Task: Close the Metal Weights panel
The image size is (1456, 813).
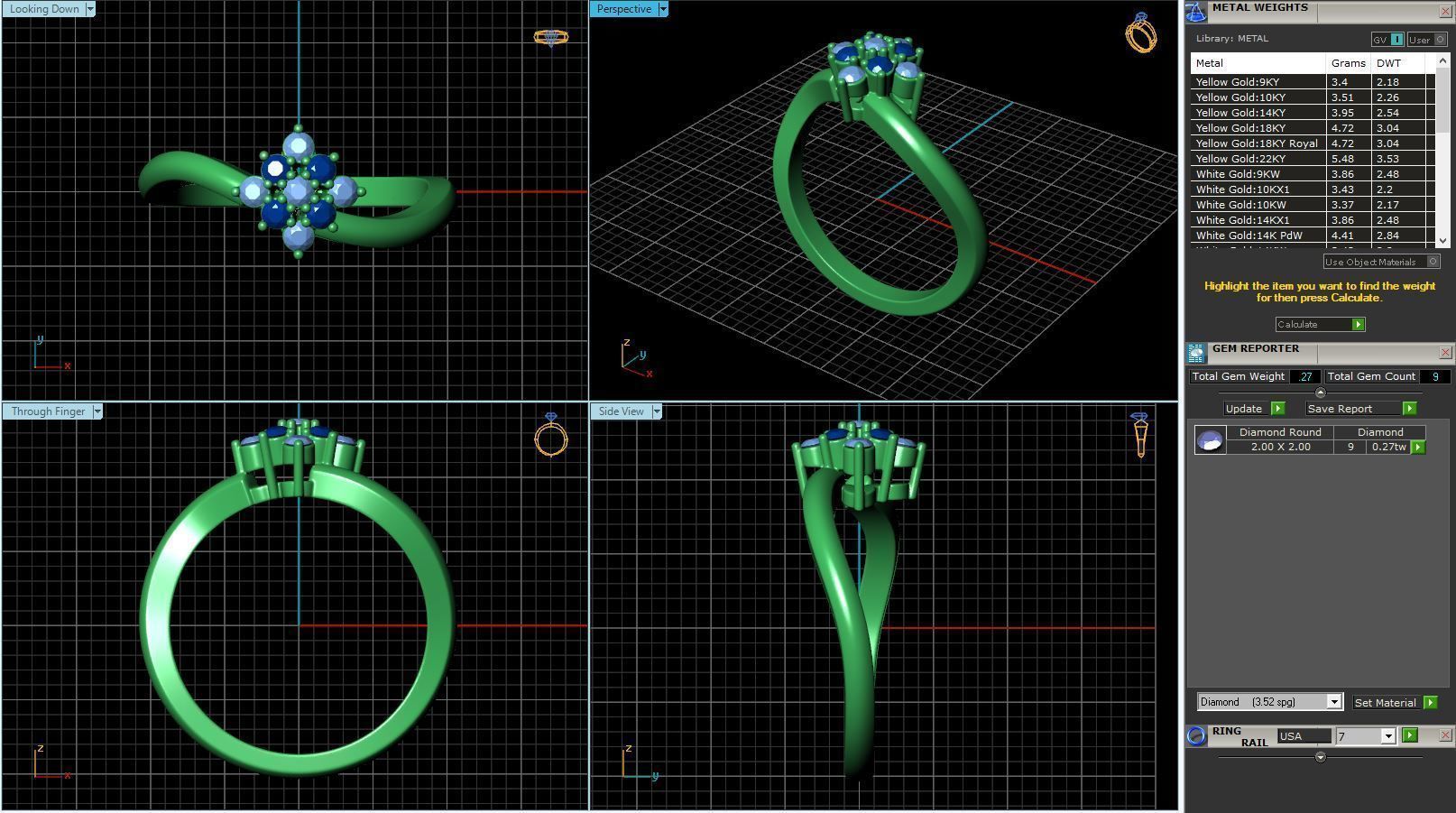Action: pyautogui.click(x=1445, y=12)
